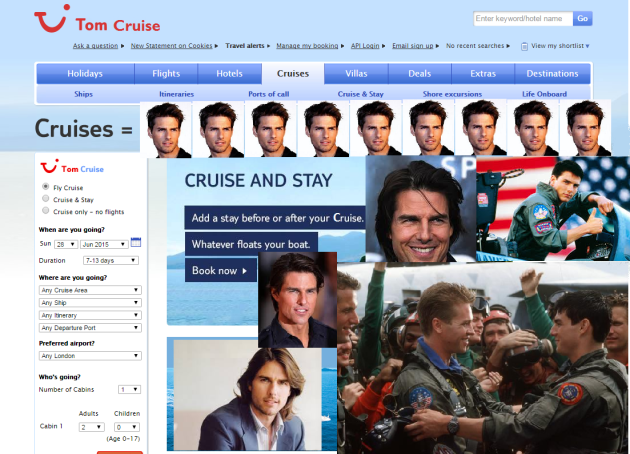The height and width of the screenshot is (454, 630).
Task: Go to the Deals tab
Action: pyautogui.click(x=419, y=74)
